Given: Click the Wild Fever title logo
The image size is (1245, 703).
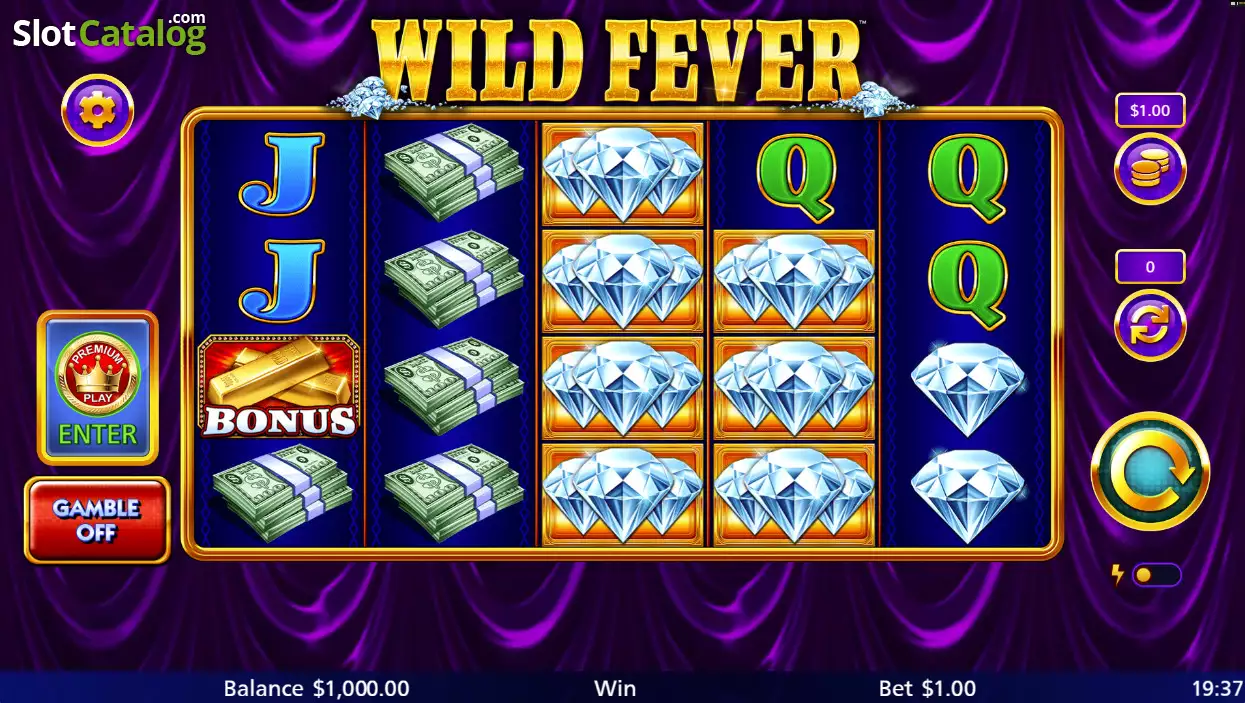Looking at the screenshot, I should tap(617, 58).
